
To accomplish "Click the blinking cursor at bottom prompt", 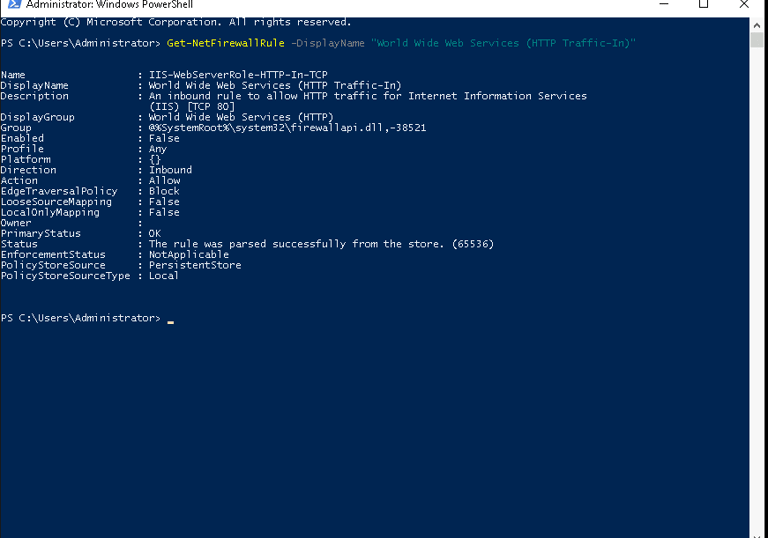I will pos(170,322).
